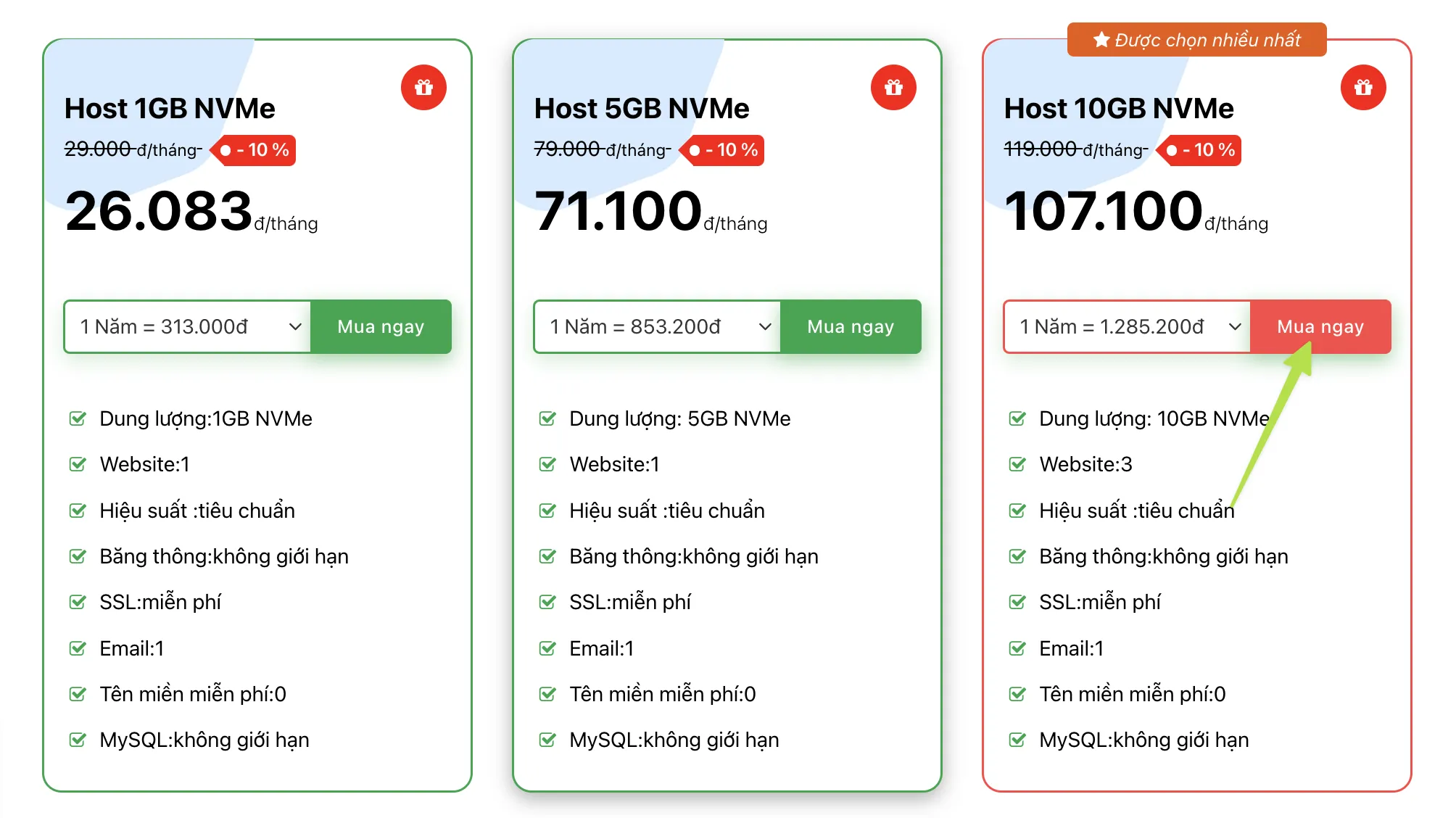Image resolution: width=1456 pixels, height=818 pixels.
Task: Click check icon beside 'Dung lượng: 5GB NVMe'
Action: [x=547, y=418]
